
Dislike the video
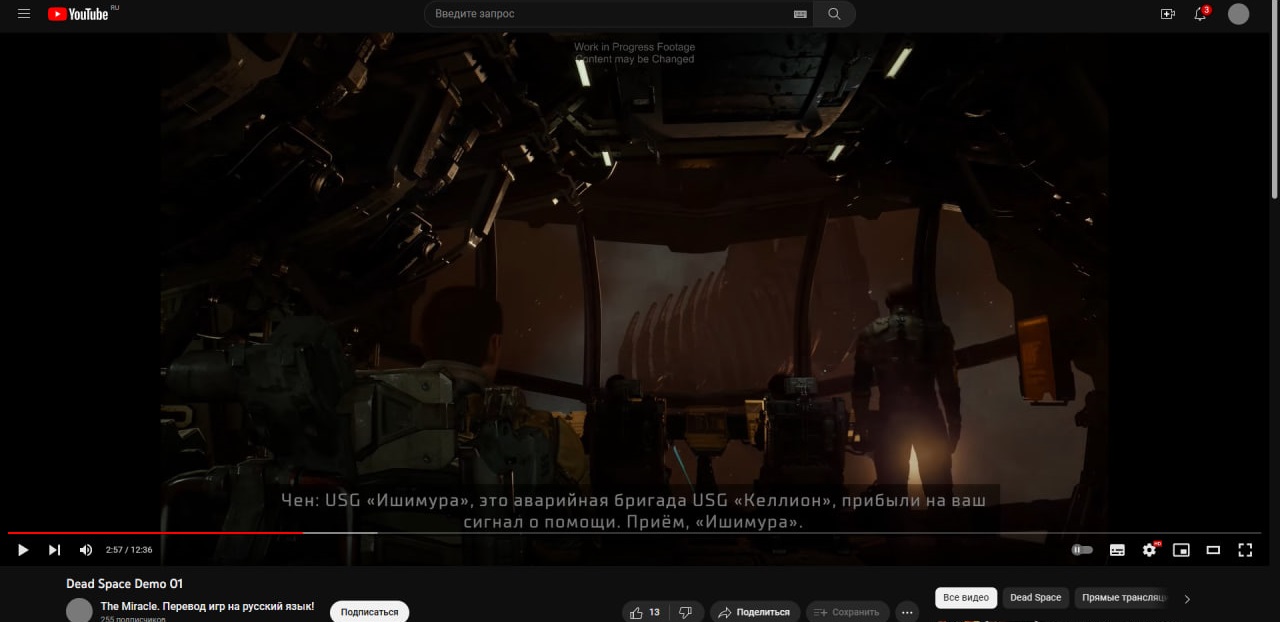point(685,612)
